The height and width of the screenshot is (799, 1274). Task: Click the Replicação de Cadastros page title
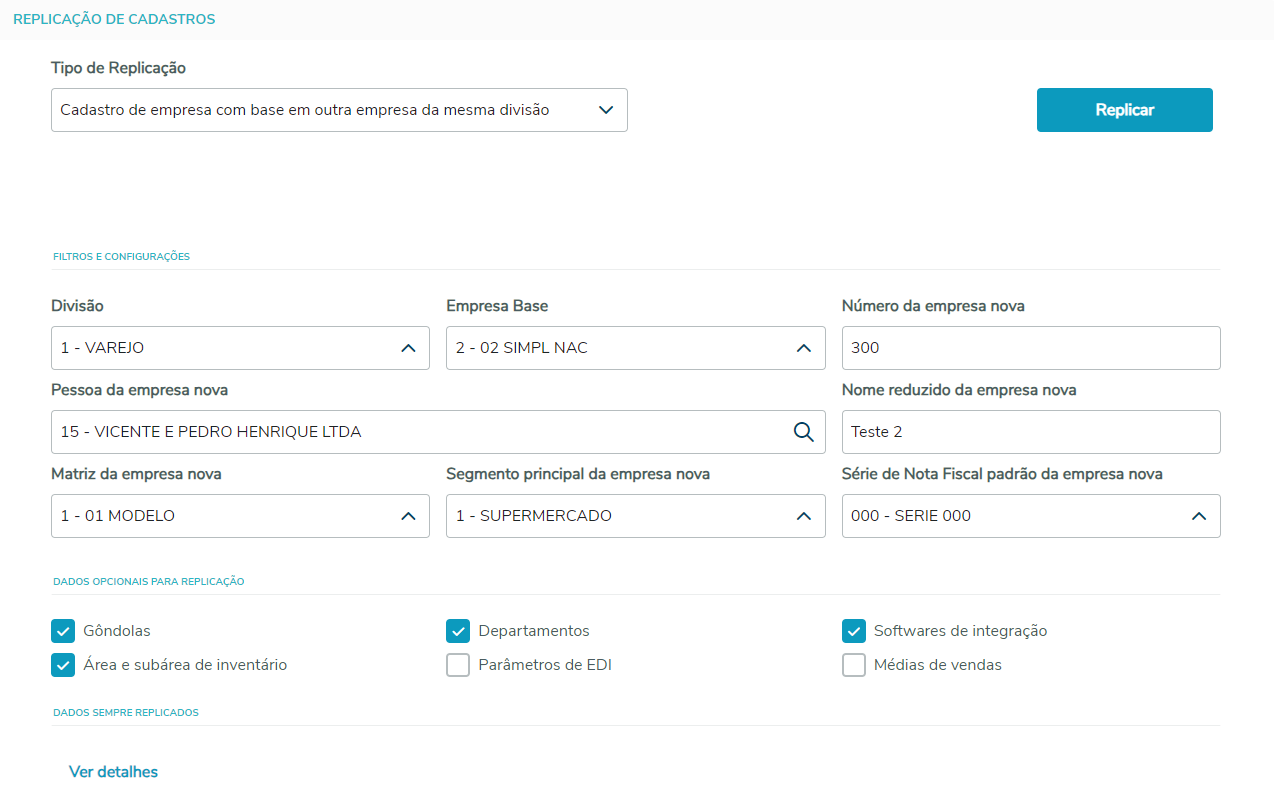(x=114, y=19)
